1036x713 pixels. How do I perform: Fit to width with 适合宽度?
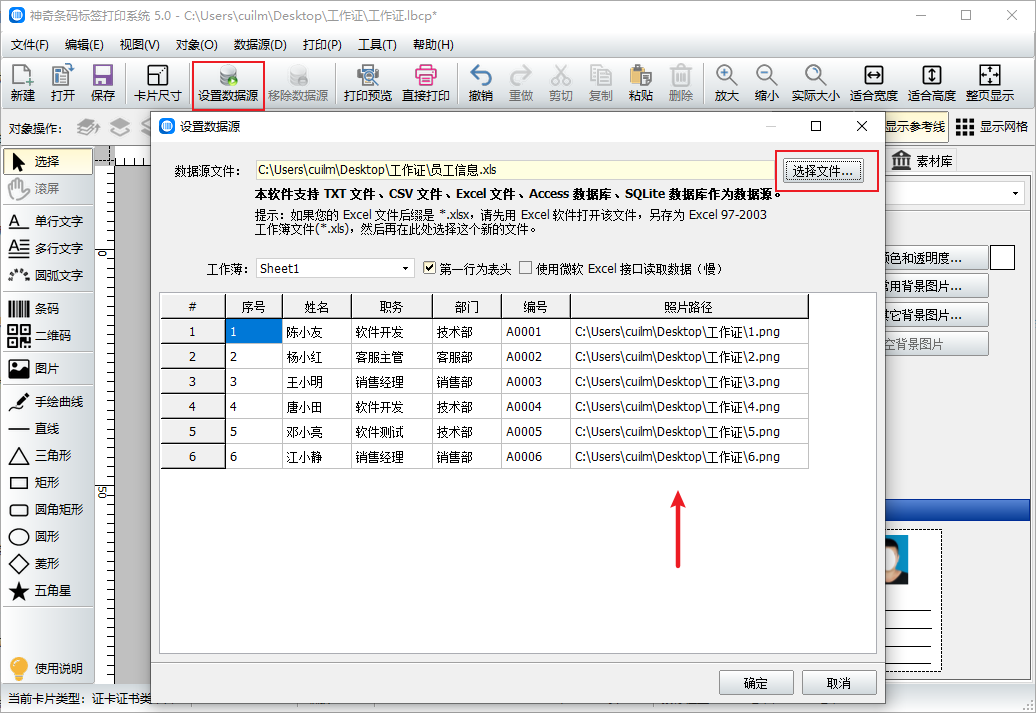(873, 83)
